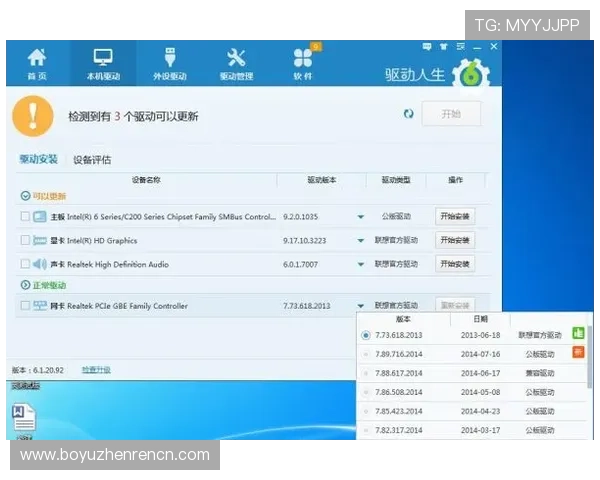Close version dropdown for 7.73.618.2013 driver row
This screenshot has height=480, width=600.
click(x=360, y=306)
